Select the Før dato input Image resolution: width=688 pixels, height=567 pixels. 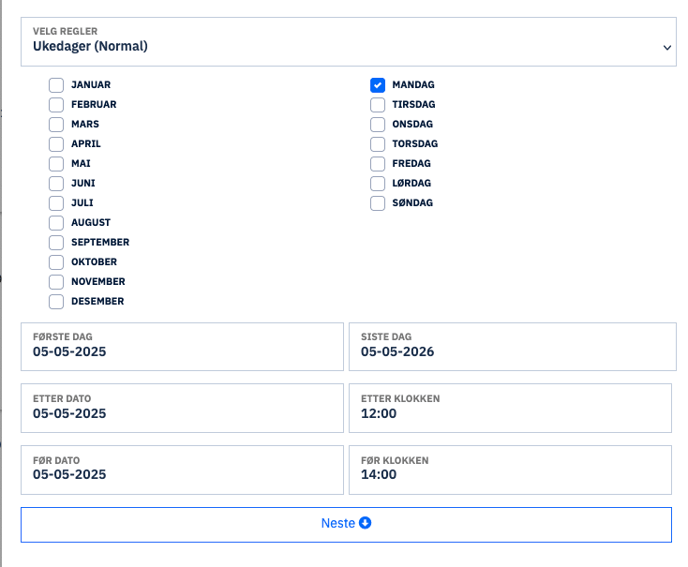tap(182, 469)
